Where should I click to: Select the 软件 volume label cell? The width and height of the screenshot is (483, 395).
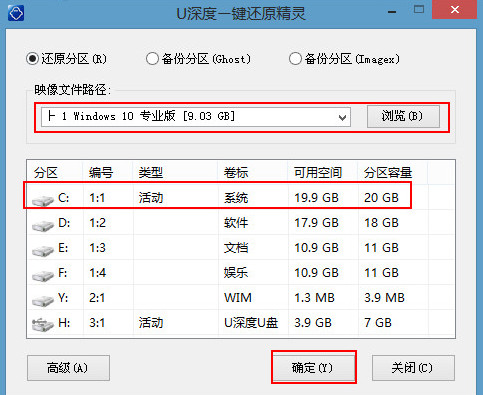pos(236,223)
